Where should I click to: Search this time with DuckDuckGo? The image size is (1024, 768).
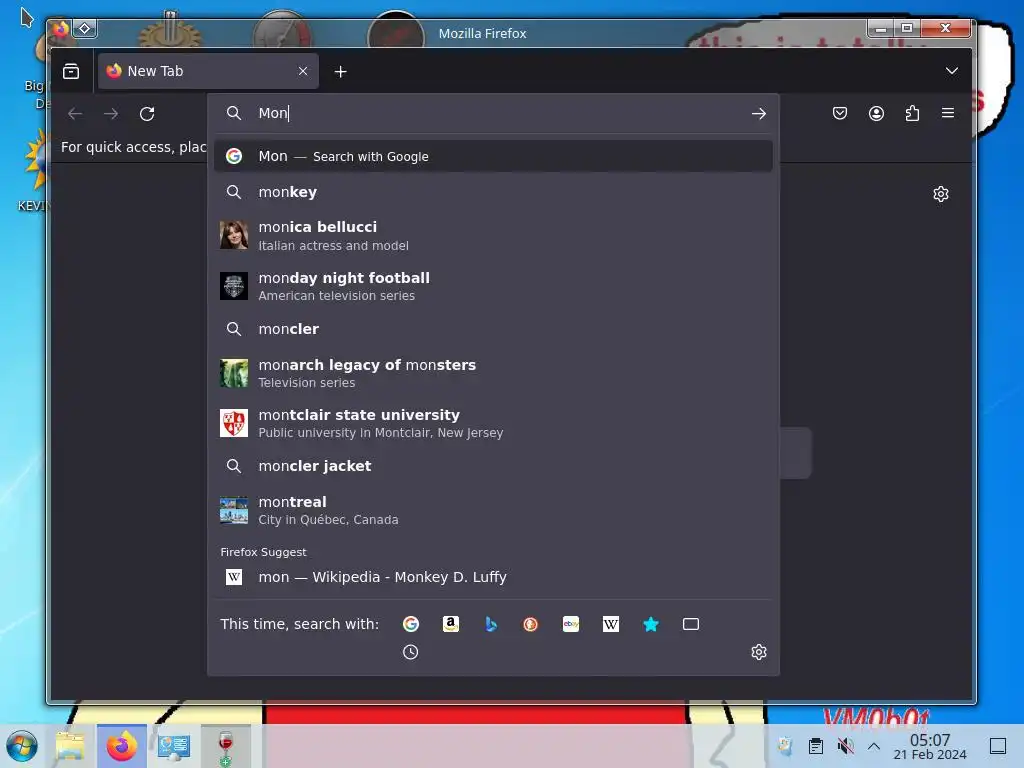531,624
